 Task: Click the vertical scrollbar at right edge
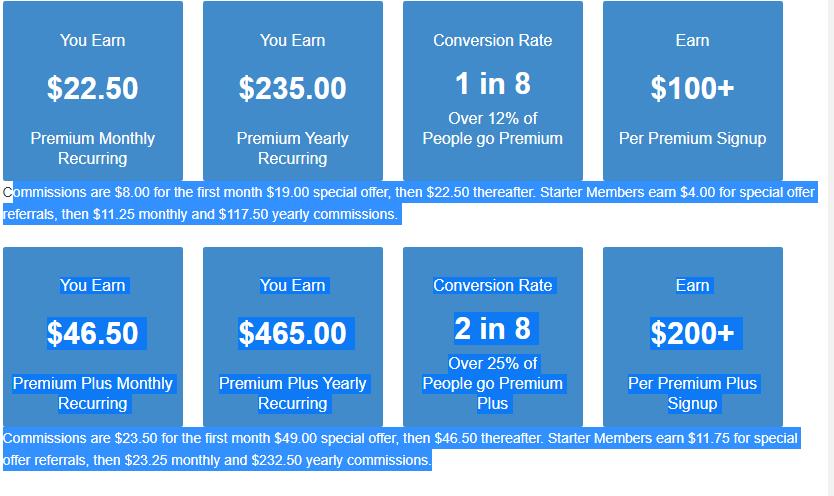[831, 248]
